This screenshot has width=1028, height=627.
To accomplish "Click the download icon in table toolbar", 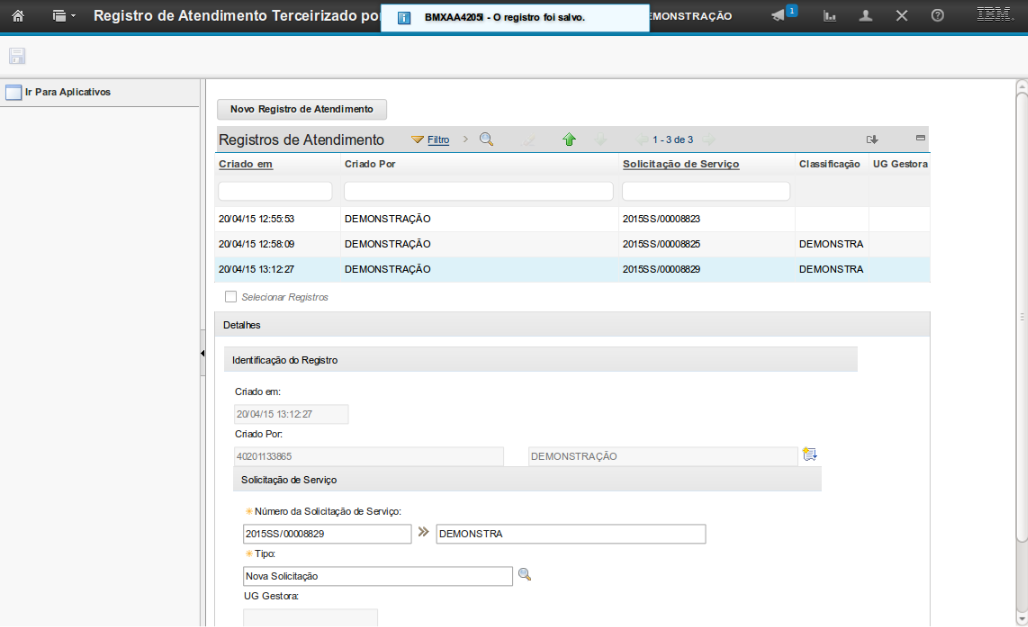I will pos(872,140).
